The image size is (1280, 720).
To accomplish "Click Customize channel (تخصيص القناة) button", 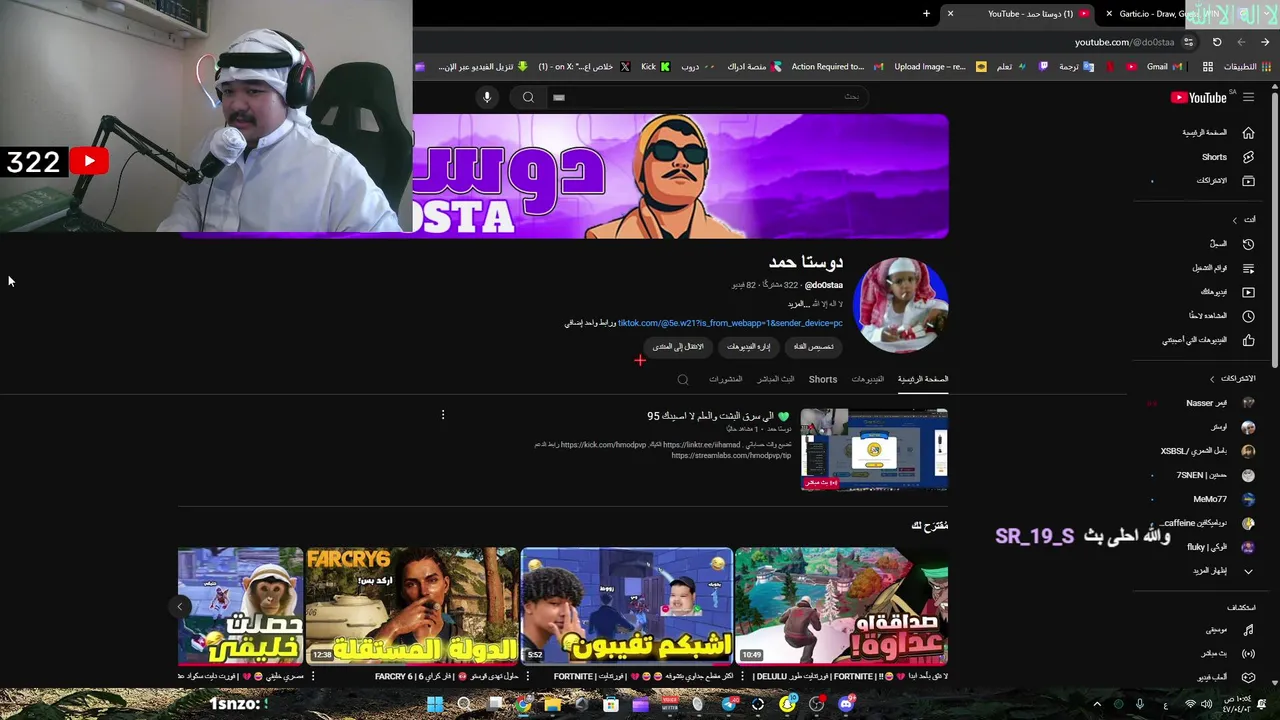I will [814, 347].
